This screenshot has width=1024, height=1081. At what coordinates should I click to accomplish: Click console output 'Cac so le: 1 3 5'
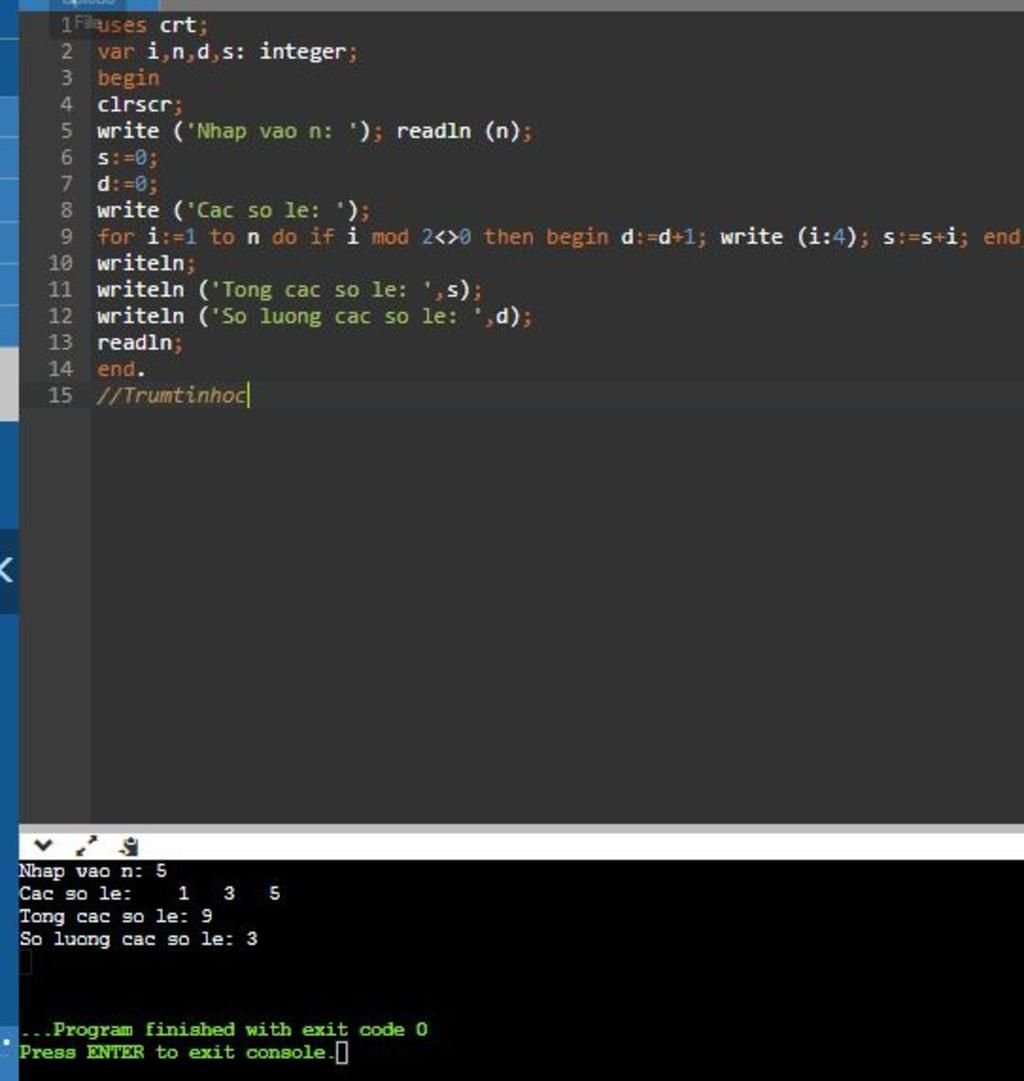[150, 894]
